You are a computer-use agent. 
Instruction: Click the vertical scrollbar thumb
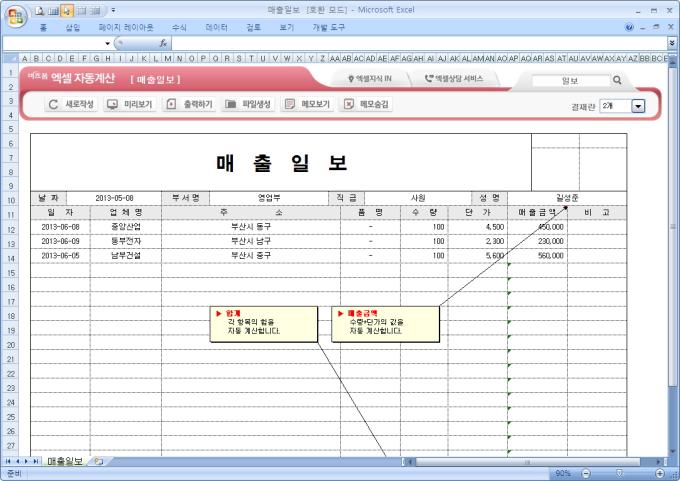tap(673, 226)
